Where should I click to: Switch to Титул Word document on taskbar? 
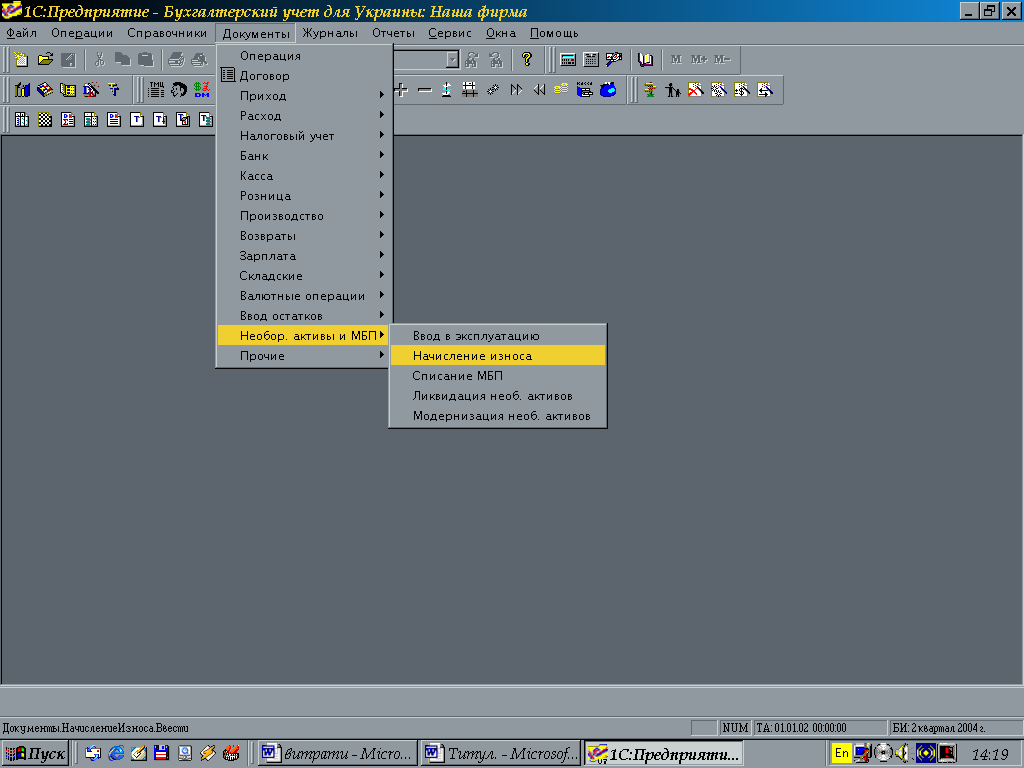pos(501,754)
